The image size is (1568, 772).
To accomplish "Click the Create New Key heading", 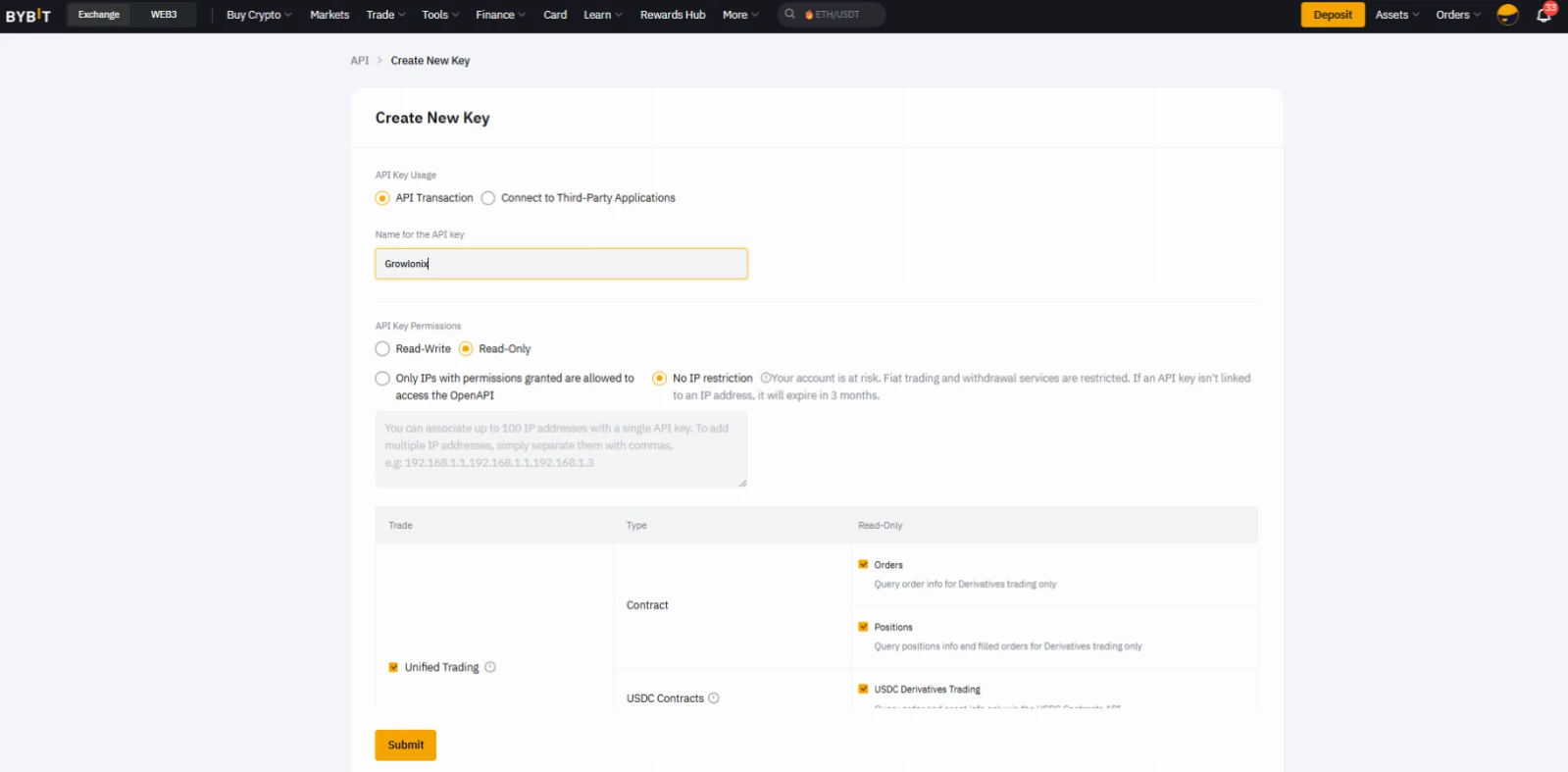I will [x=432, y=118].
